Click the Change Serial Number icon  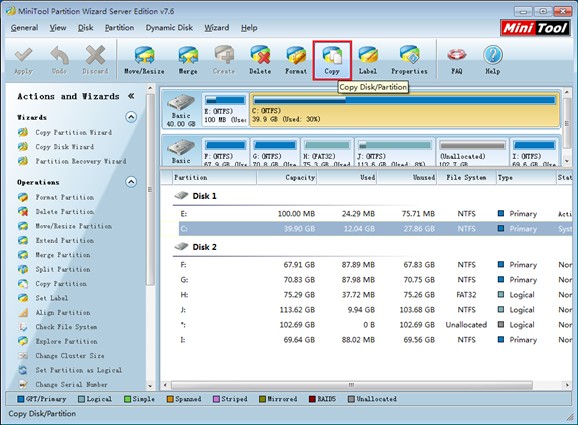click(x=23, y=384)
